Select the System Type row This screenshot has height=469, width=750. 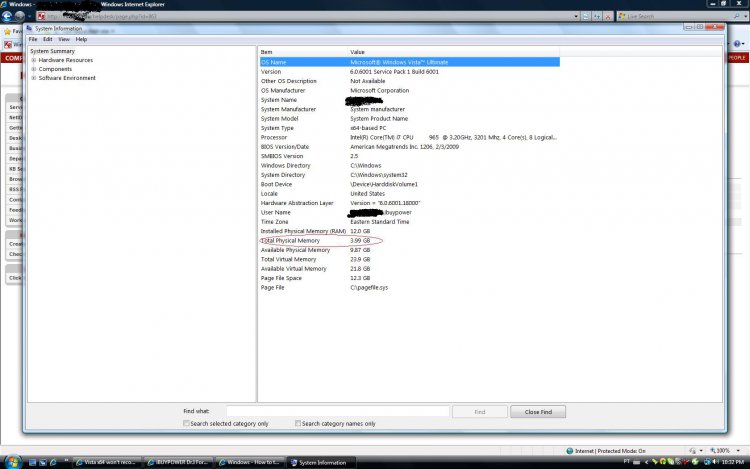coord(409,128)
